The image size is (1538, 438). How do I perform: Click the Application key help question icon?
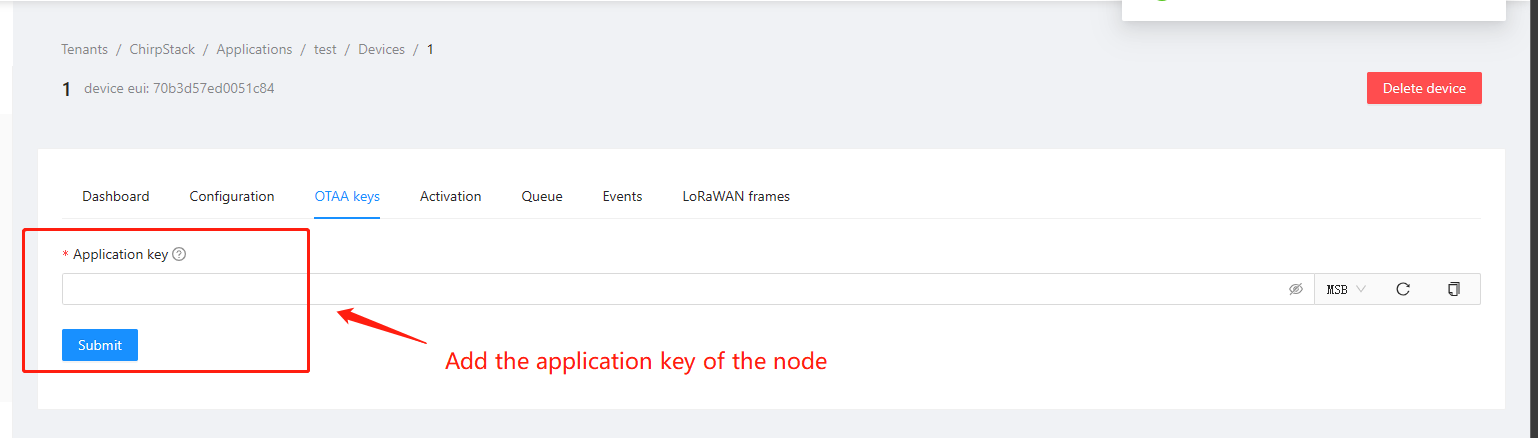[179, 254]
